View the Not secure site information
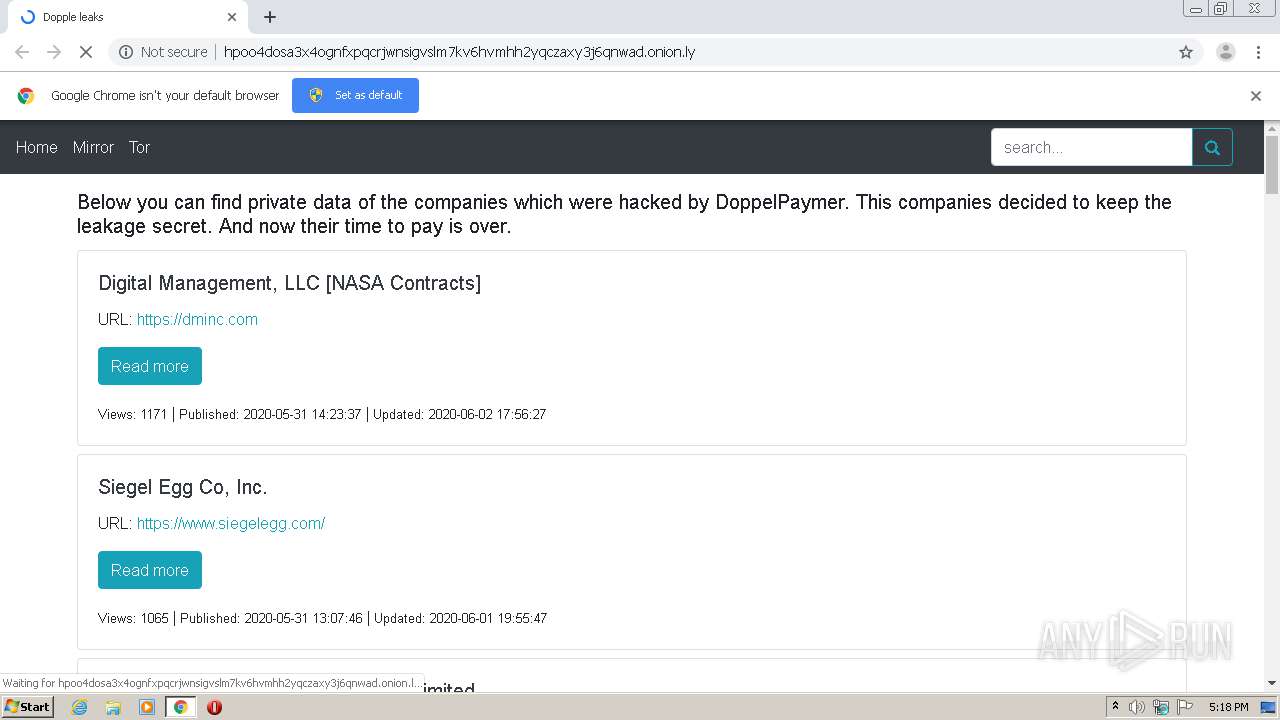Image resolution: width=1280 pixels, height=720 pixels. [x=163, y=52]
